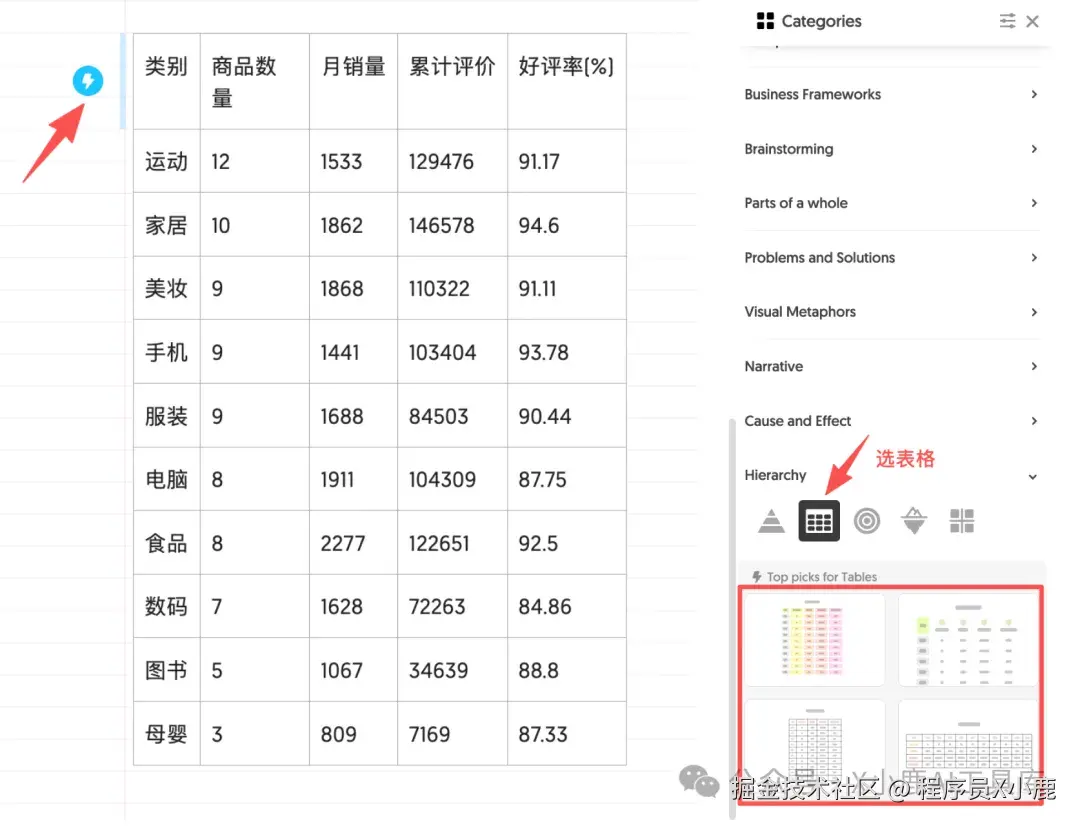This screenshot has width=1080, height=826.
Task: Expand the Brainstorming category
Action: click(x=891, y=149)
